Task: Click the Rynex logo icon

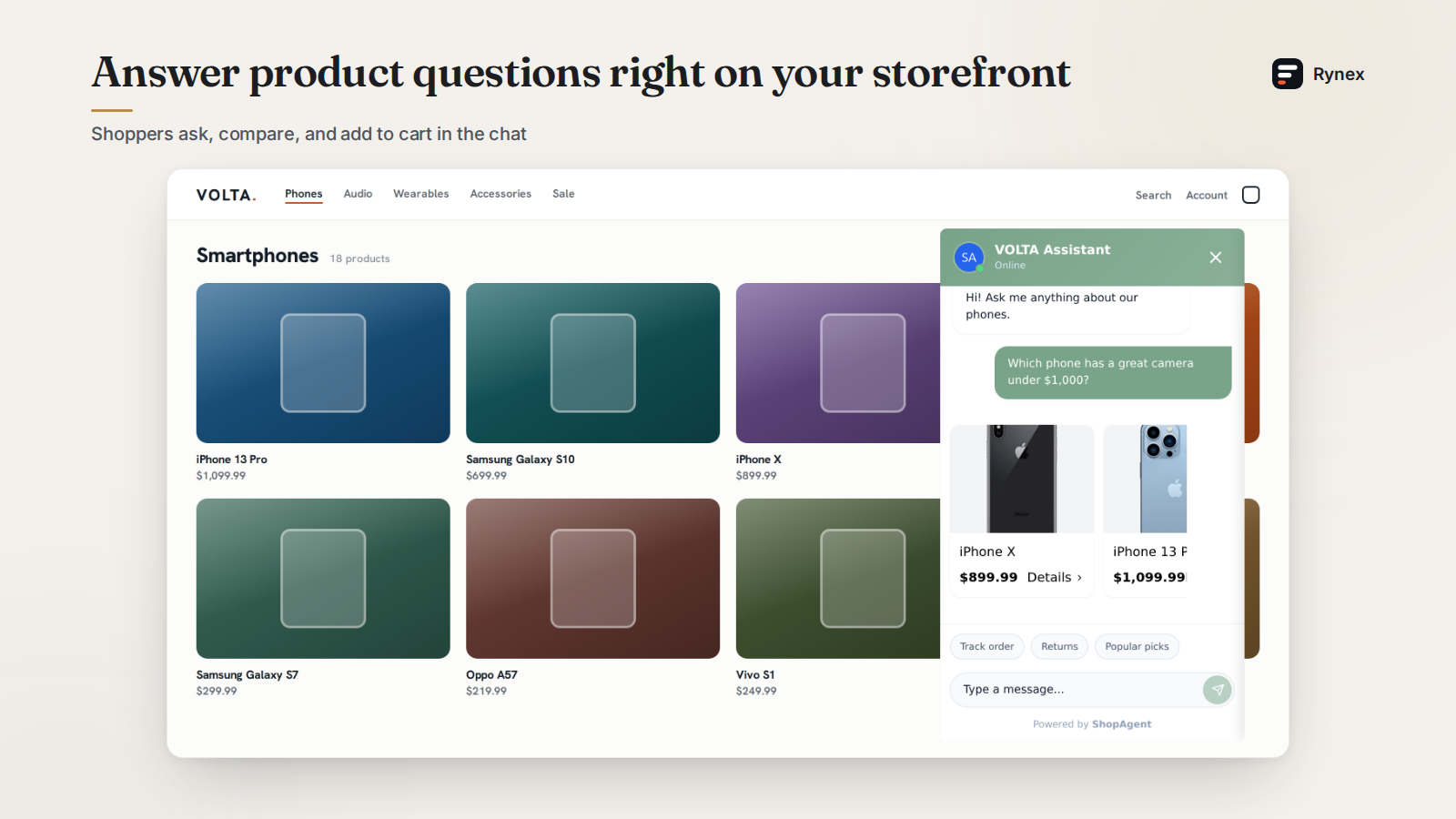Action: click(1287, 74)
